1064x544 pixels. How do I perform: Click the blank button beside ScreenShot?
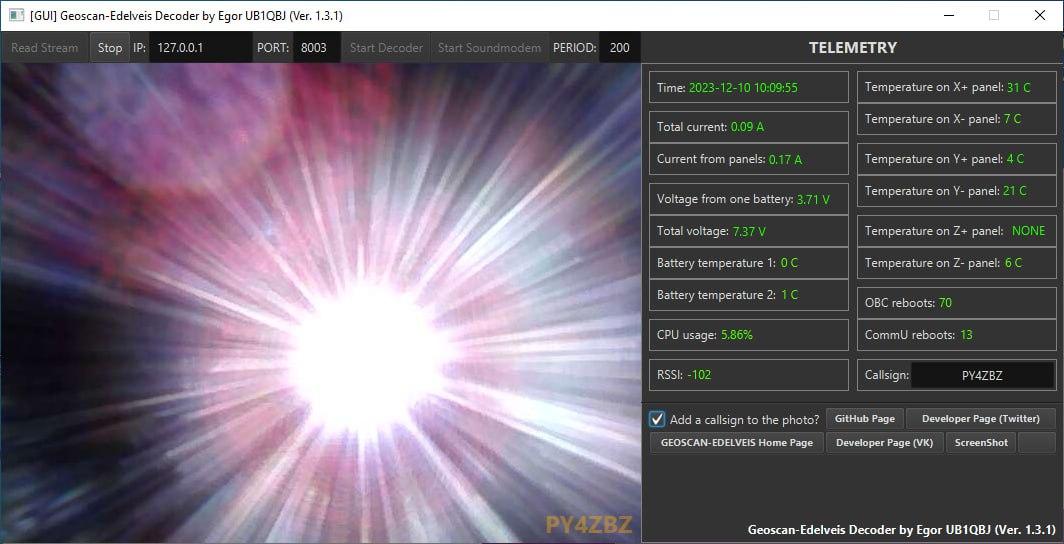(1037, 442)
